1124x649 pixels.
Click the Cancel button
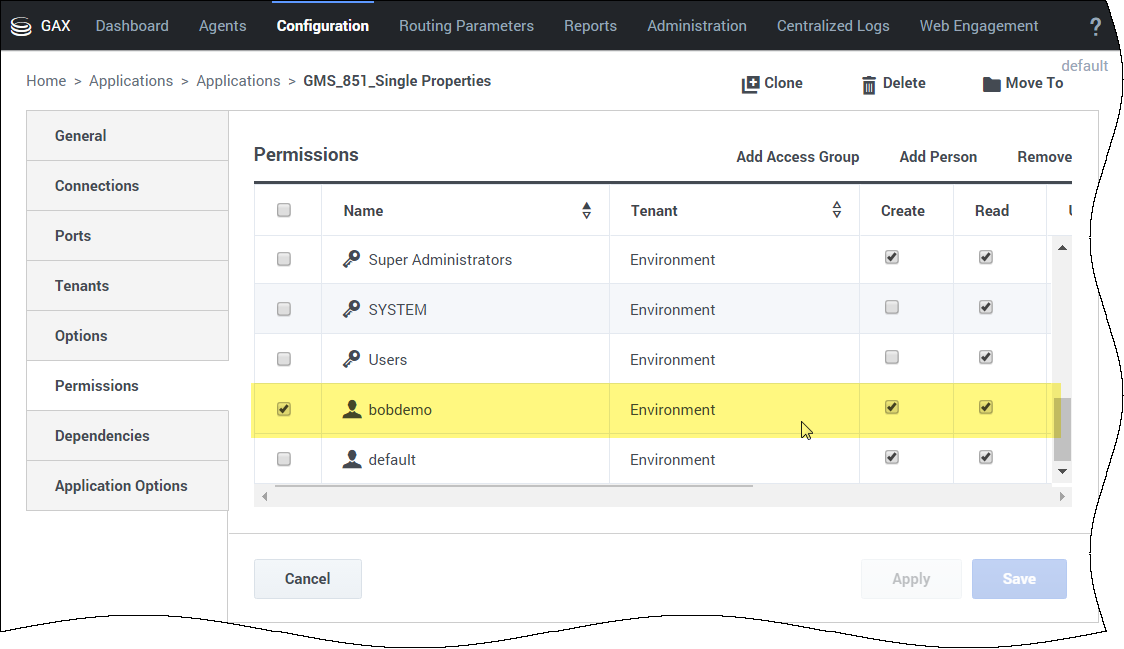pos(308,579)
